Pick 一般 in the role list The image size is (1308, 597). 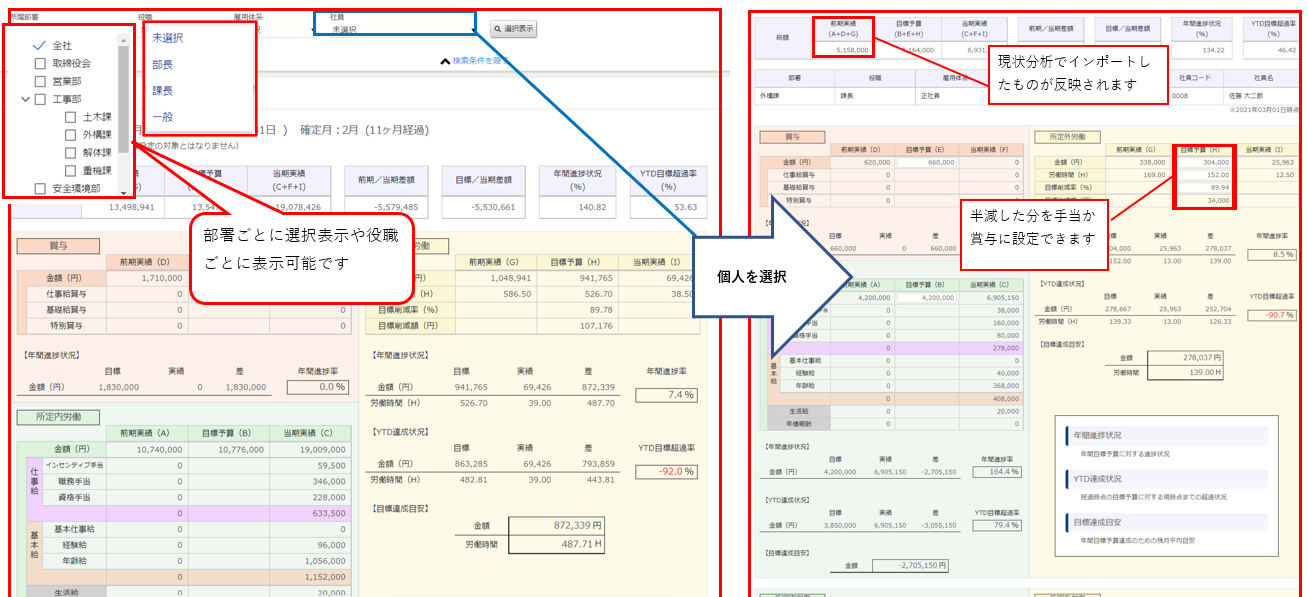[163, 118]
